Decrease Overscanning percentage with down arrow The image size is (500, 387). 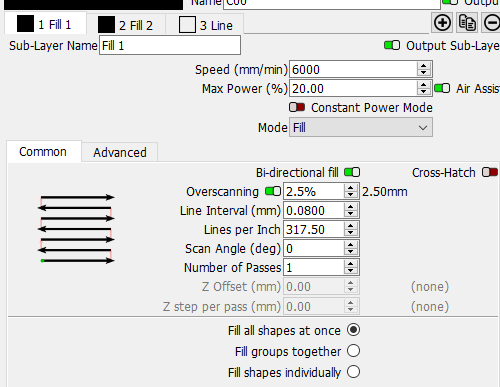350,195
